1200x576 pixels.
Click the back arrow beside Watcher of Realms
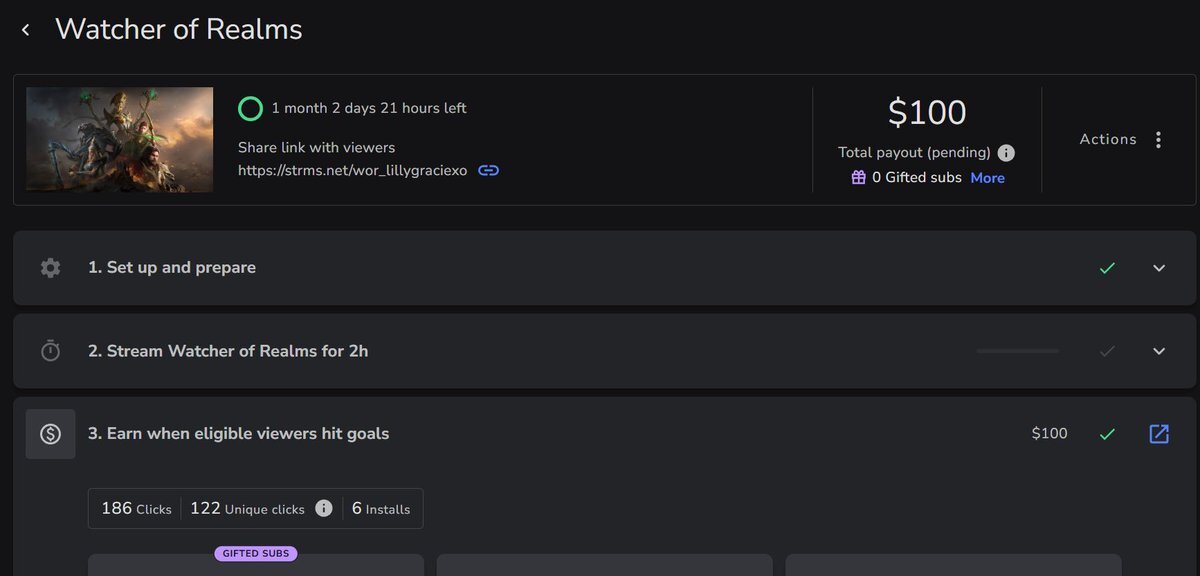point(26,30)
